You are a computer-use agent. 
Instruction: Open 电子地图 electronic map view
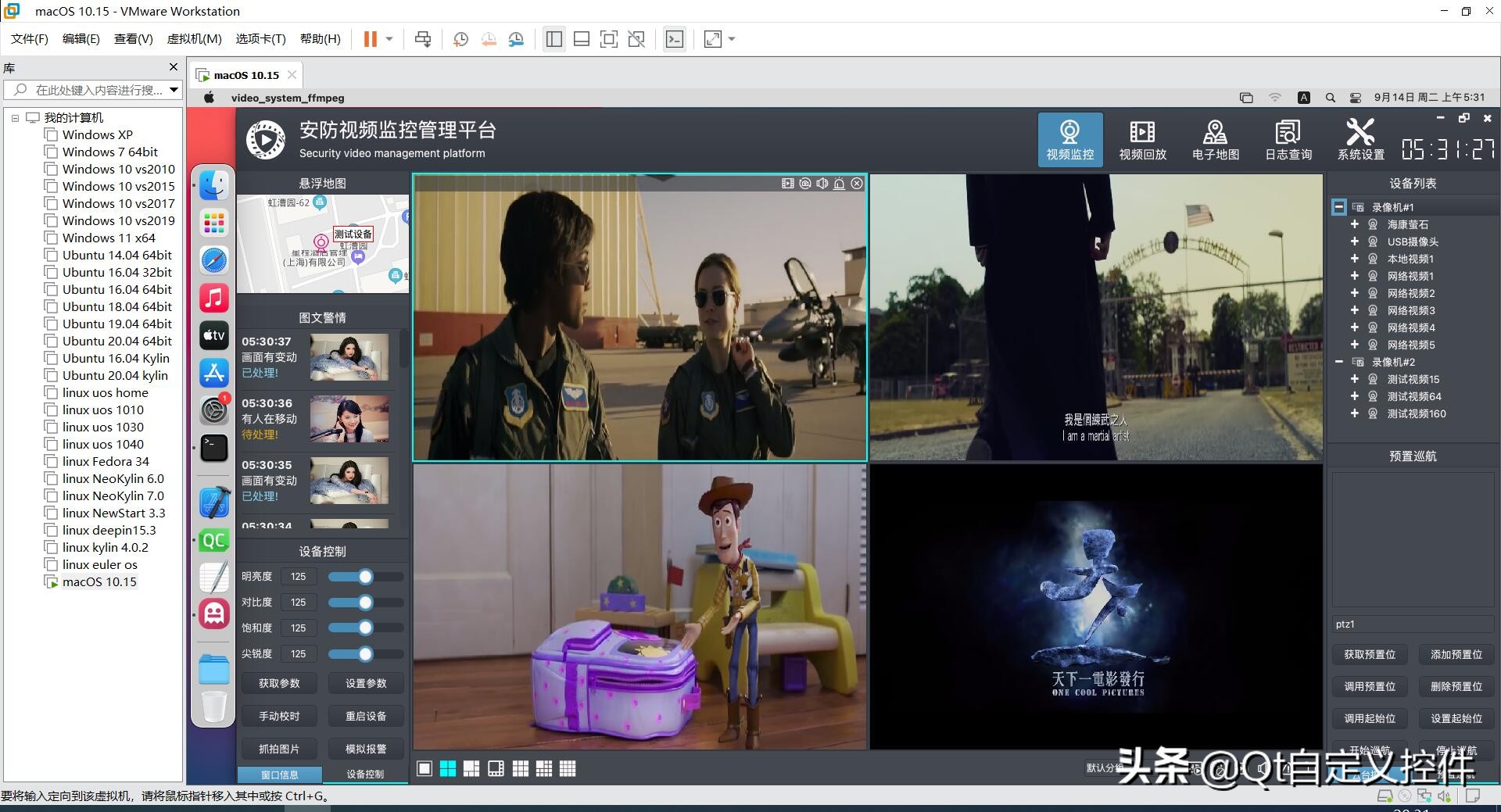[1214, 138]
